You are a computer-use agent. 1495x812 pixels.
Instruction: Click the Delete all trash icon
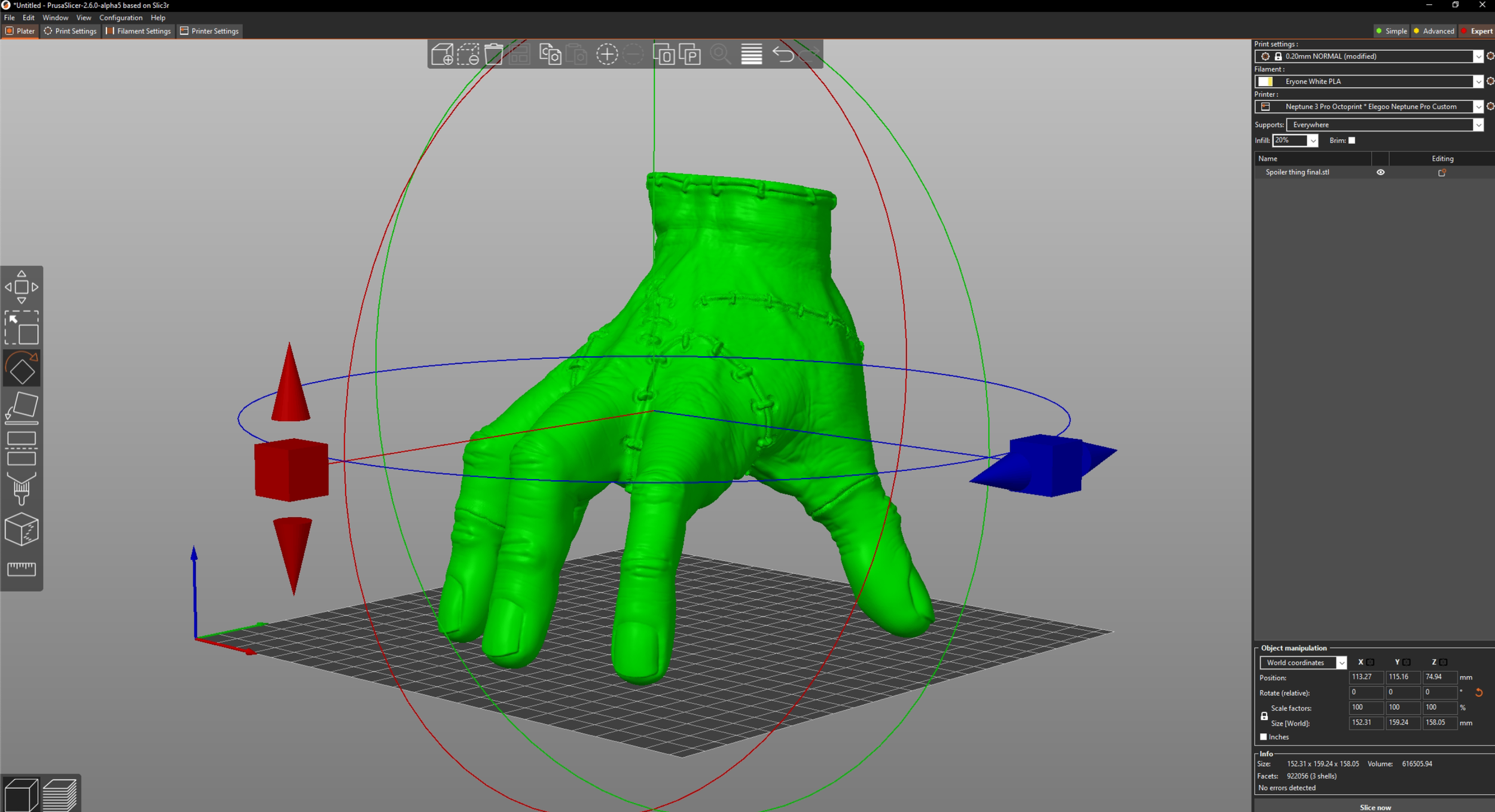coord(494,54)
